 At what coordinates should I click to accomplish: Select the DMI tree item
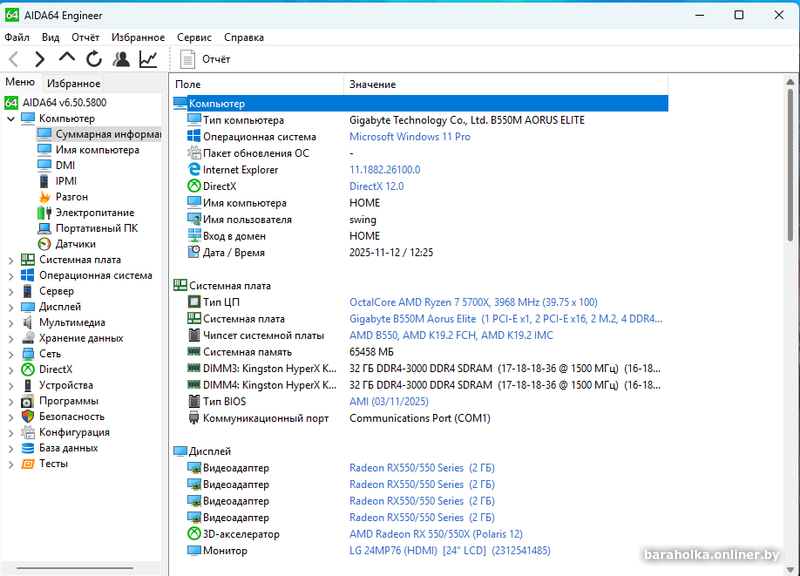(65, 165)
